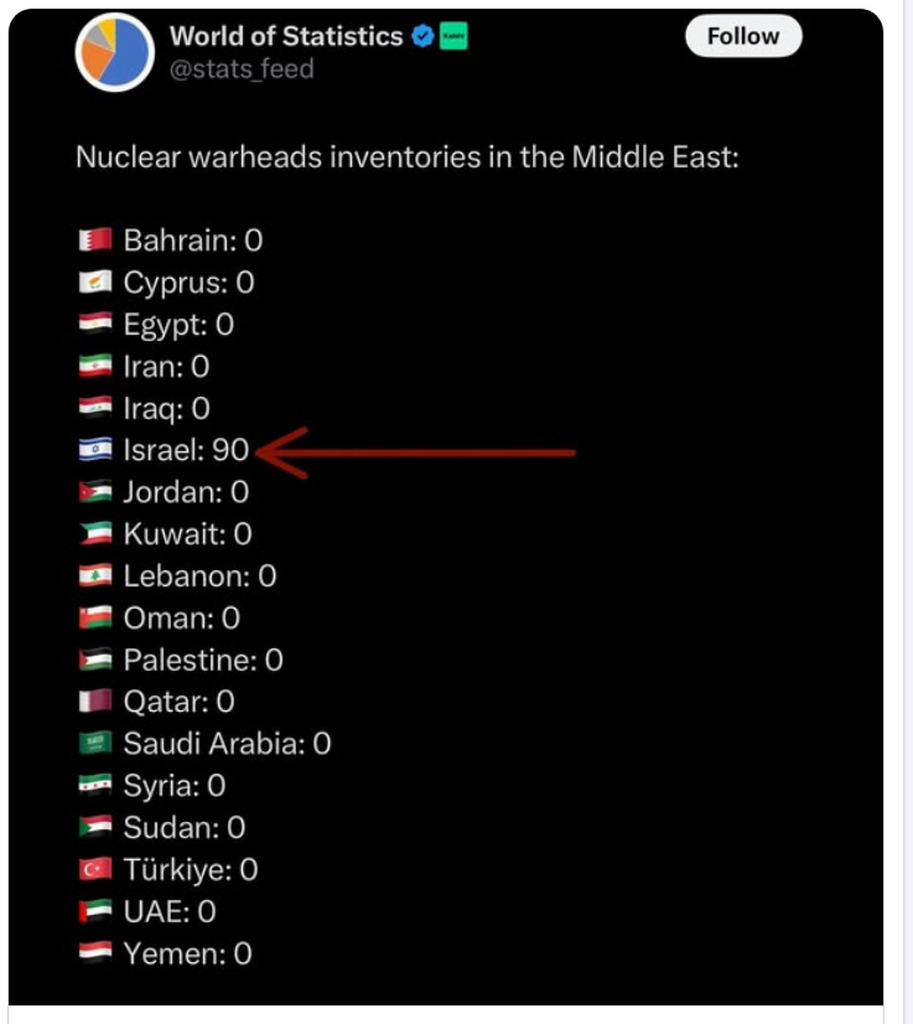This screenshot has height=1024, width=913.
Task: Click the red arrow pointing at Israel
Action: 420,453
